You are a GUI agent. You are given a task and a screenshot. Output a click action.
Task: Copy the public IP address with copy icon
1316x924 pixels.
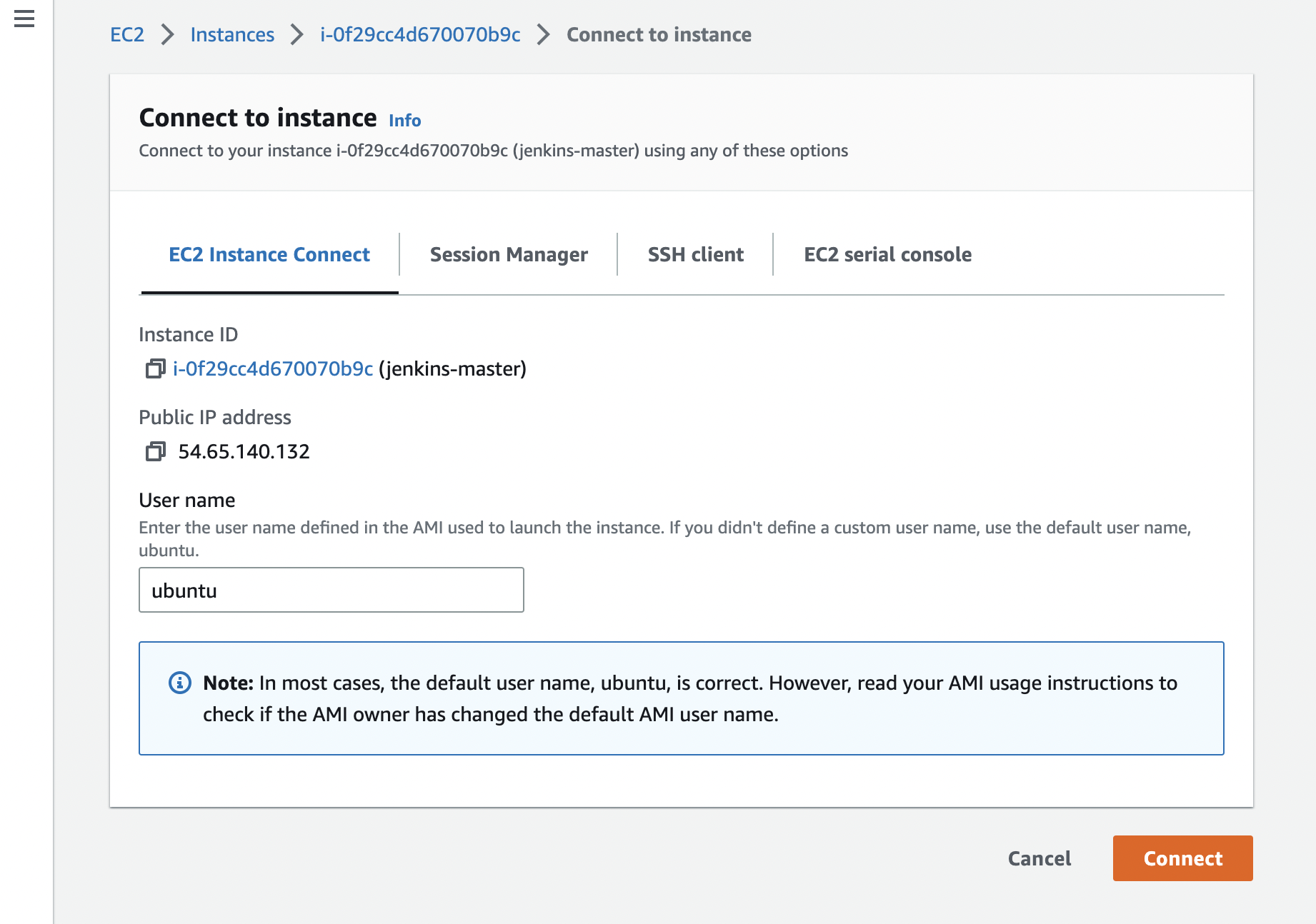155,451
